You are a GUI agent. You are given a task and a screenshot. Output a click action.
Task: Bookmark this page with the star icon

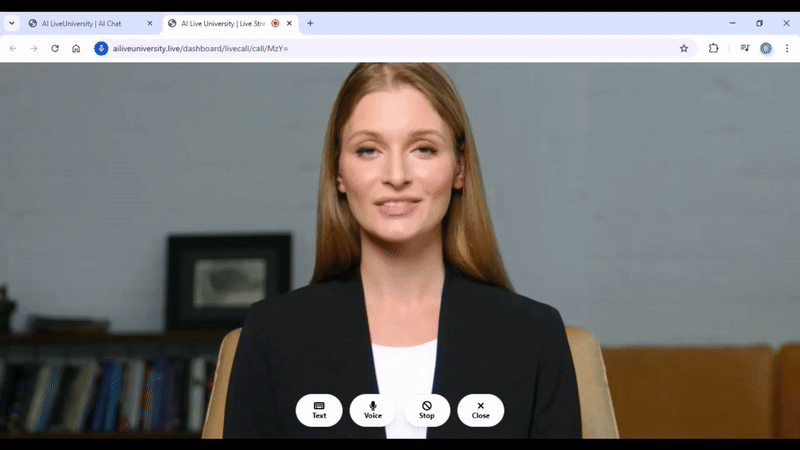684,48
